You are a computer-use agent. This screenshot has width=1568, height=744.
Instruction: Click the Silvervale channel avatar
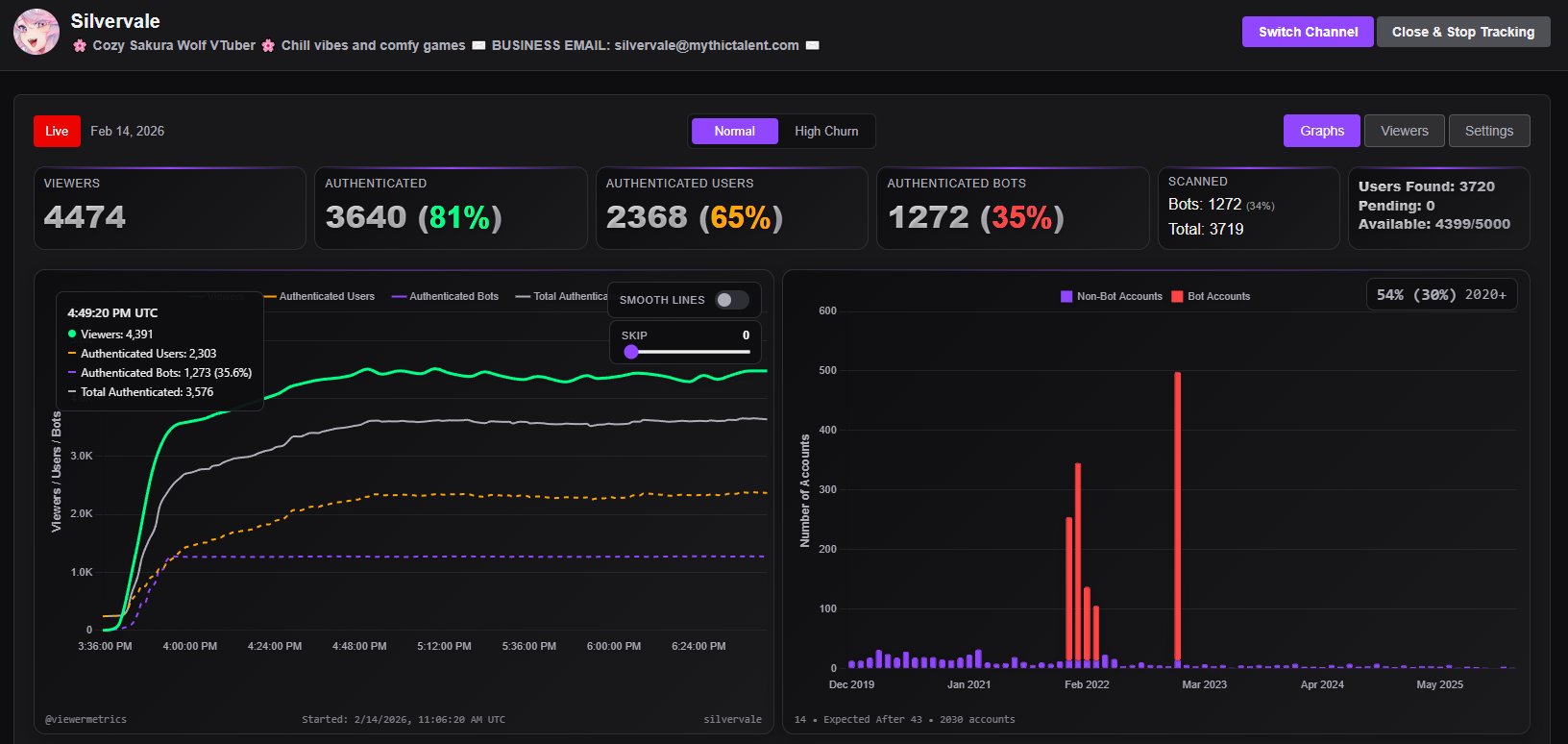pyautogui.click(x=37, y=32)
